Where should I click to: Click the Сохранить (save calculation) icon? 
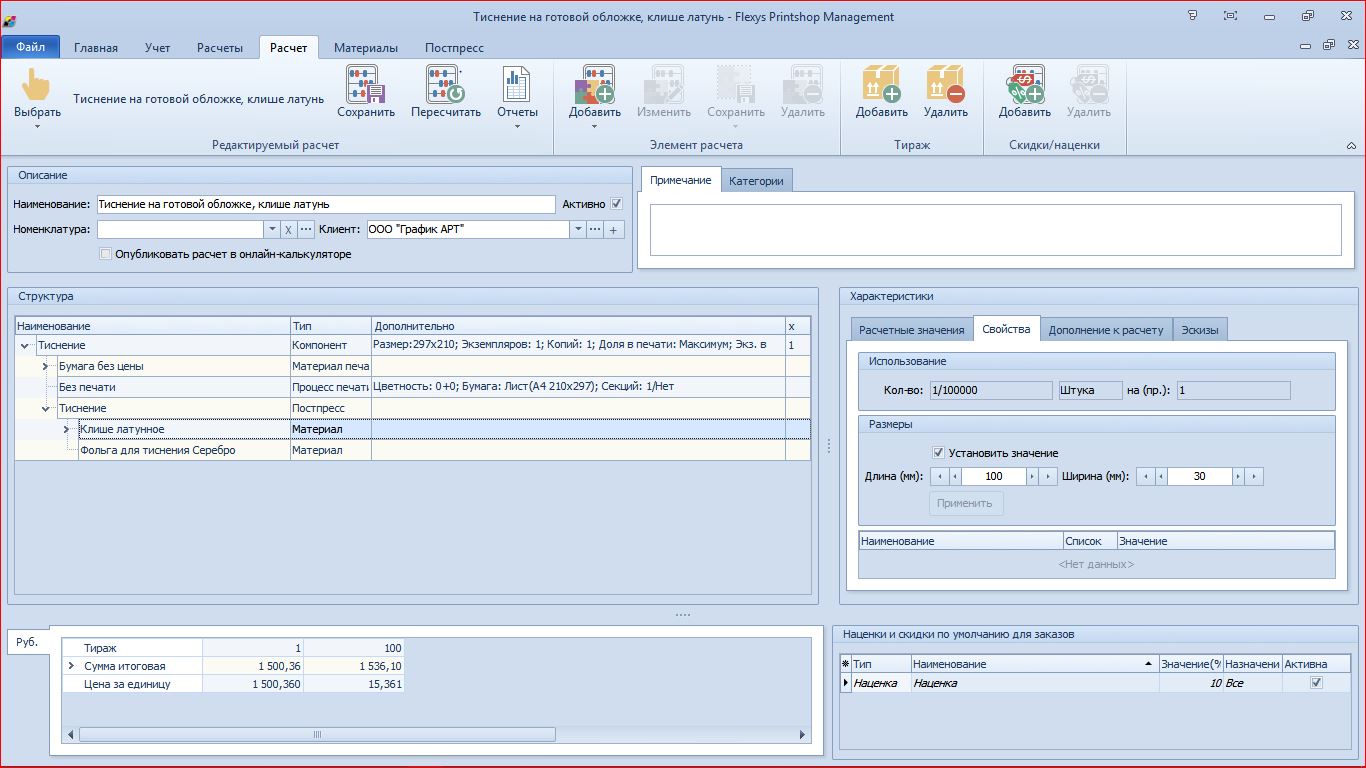[366, 86]
